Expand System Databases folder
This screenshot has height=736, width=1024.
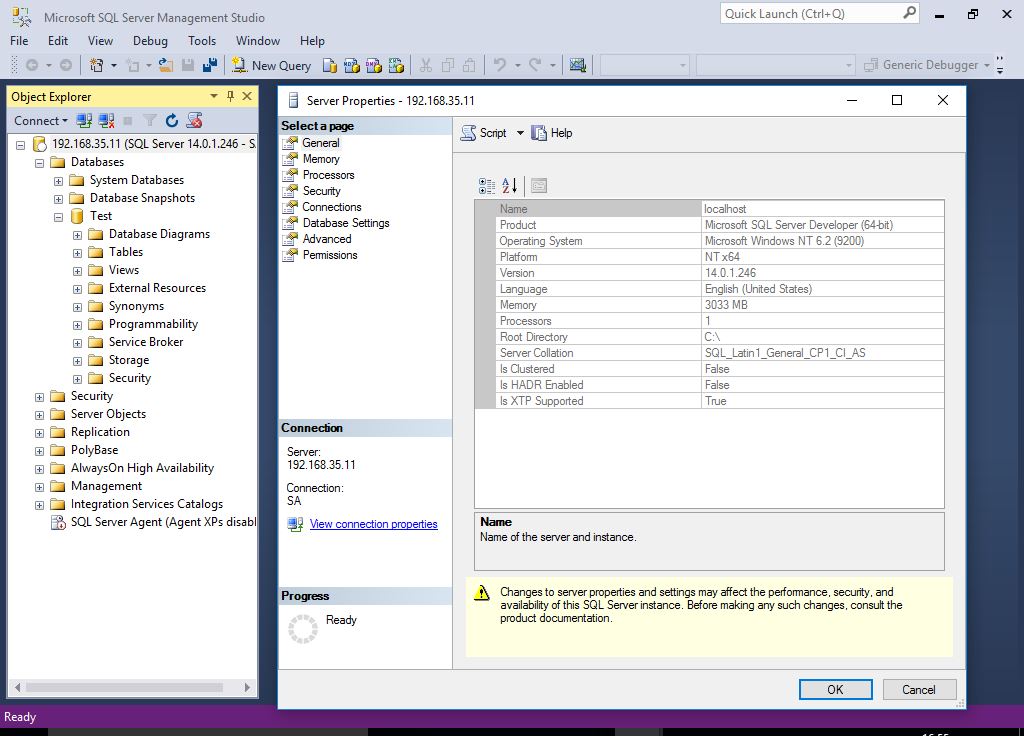[x=58, y=181]
